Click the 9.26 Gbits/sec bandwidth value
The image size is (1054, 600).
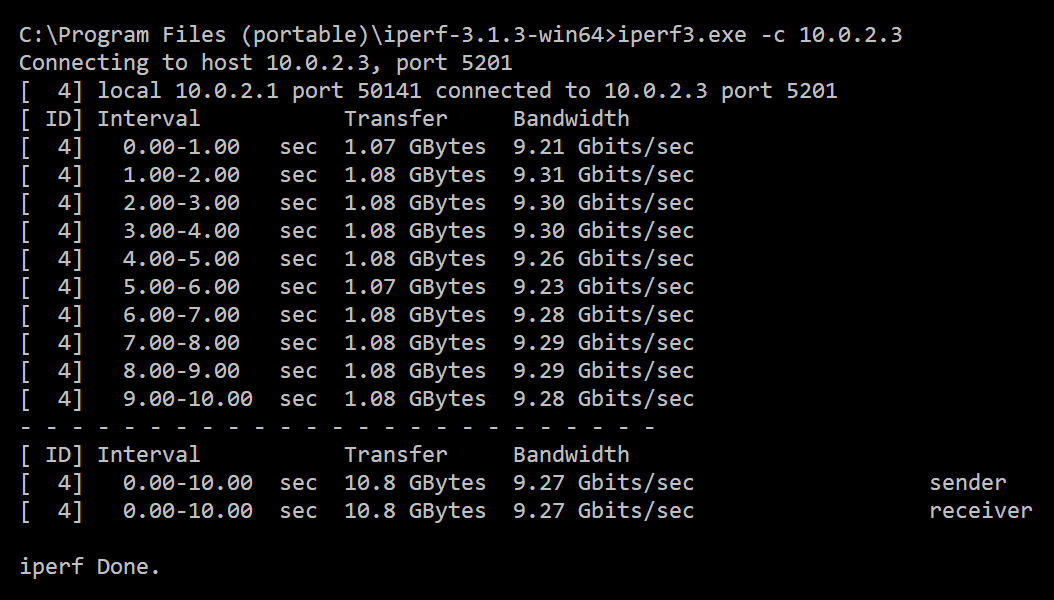(x=603, y=259)
